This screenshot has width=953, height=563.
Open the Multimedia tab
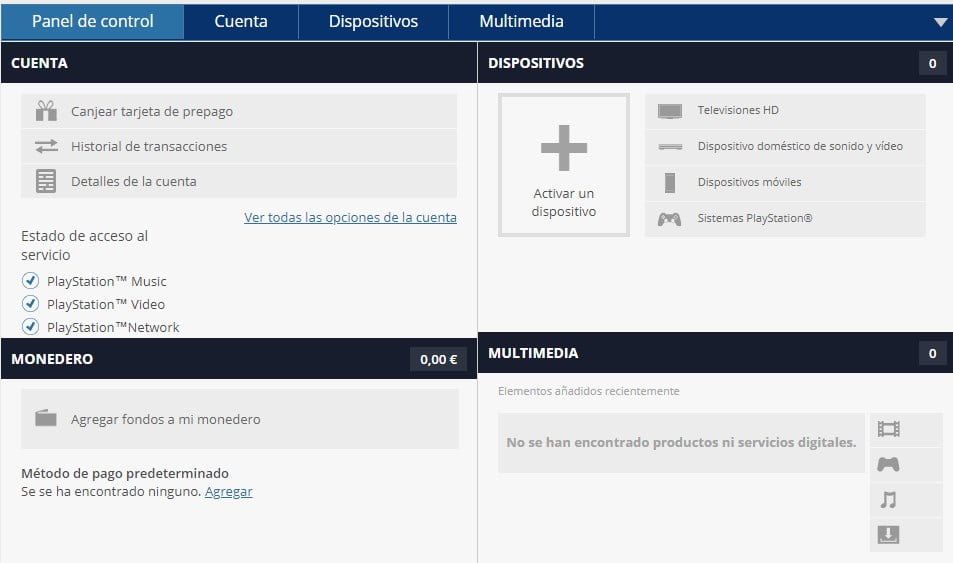pyautogui.click(x=521, y=21)
